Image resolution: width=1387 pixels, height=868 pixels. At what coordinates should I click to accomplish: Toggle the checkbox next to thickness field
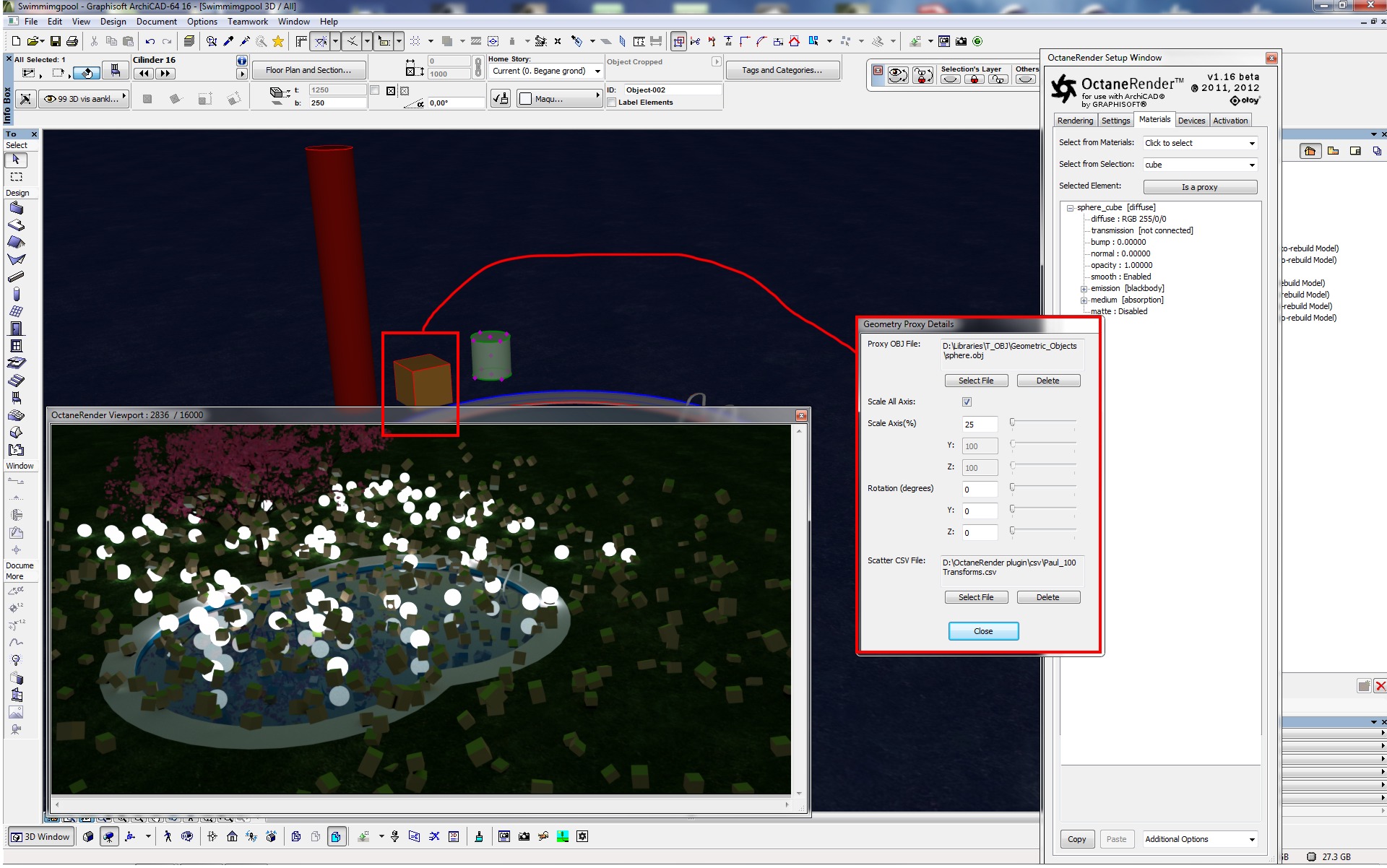coord(374,90)
